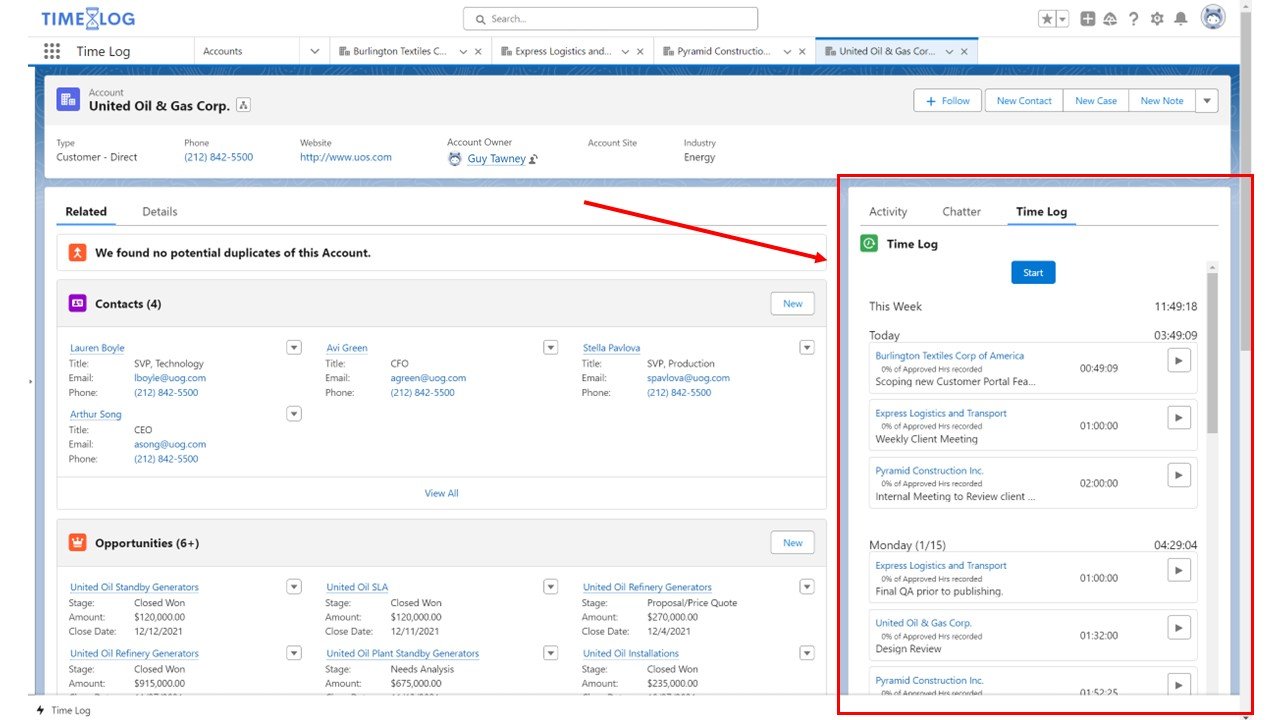Screen dimensions: 1280x720
Task: Open Stella Pavlova contact actions menu
Action: [807, 347]
